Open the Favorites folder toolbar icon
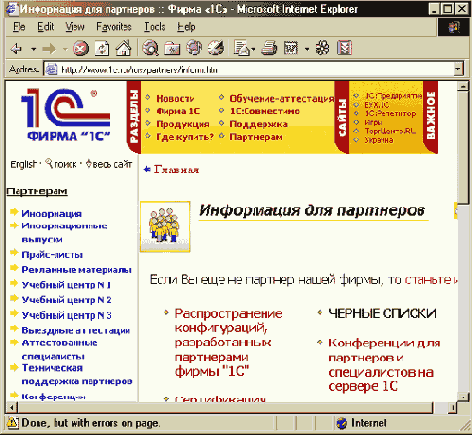The height and width of the screenshot is (435, 472). tap(172, 49)
